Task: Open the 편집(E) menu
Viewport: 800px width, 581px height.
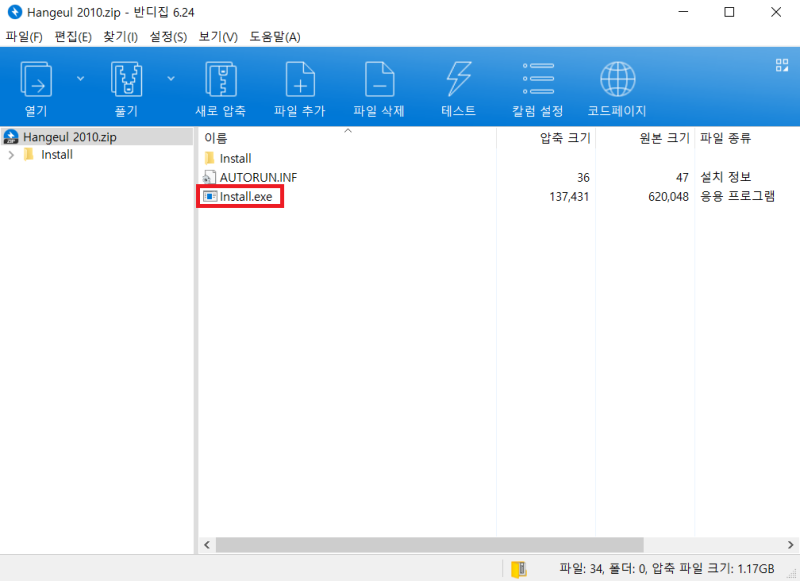Action: click(x=73, y=37)
